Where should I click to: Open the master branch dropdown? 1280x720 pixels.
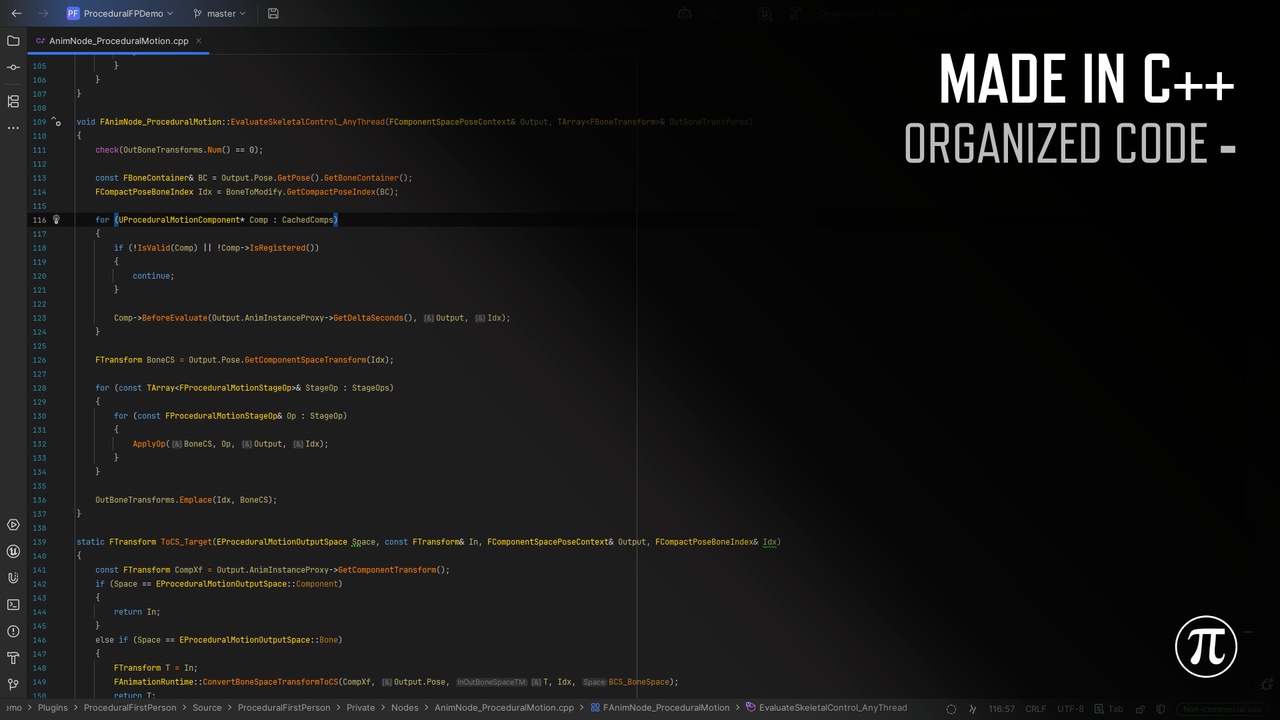pyautogui.click(x=219, y=13)
